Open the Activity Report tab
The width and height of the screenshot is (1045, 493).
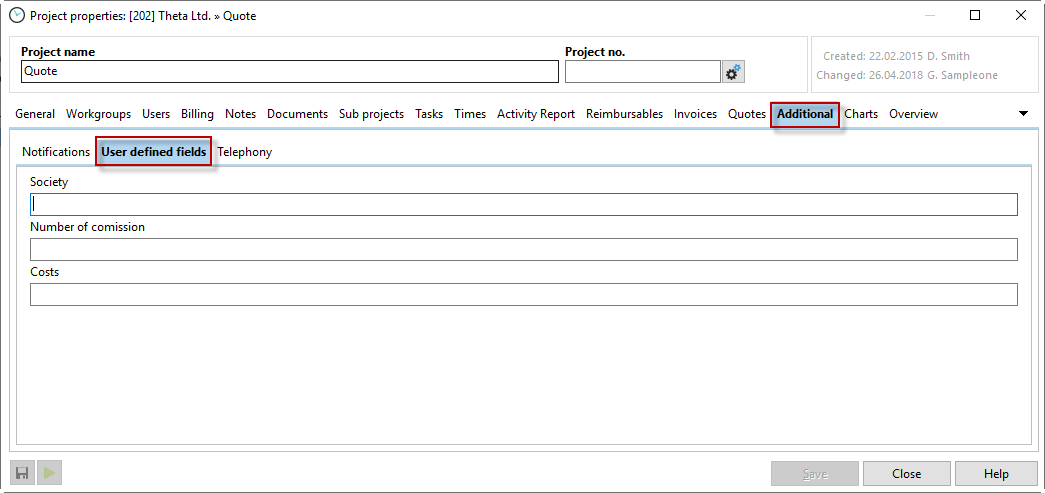click(x=535, y=114)
